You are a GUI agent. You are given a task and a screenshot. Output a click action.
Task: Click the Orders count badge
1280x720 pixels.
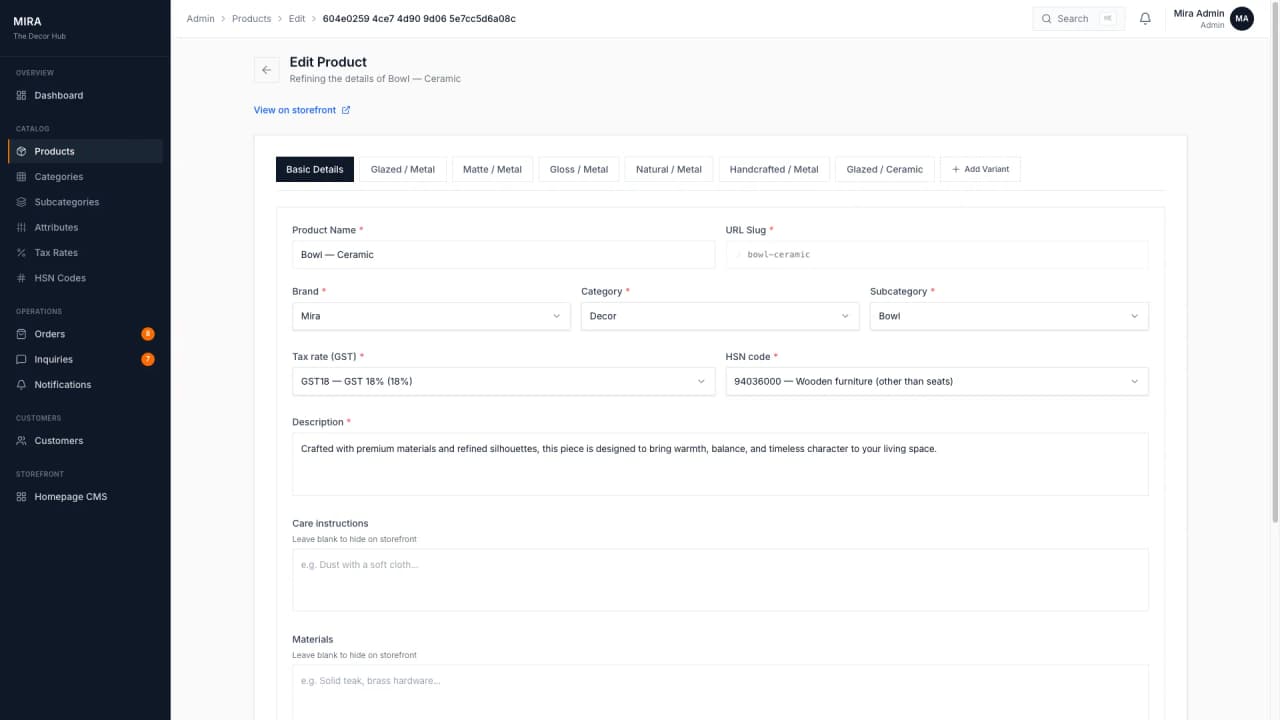[x=148, y=334]
